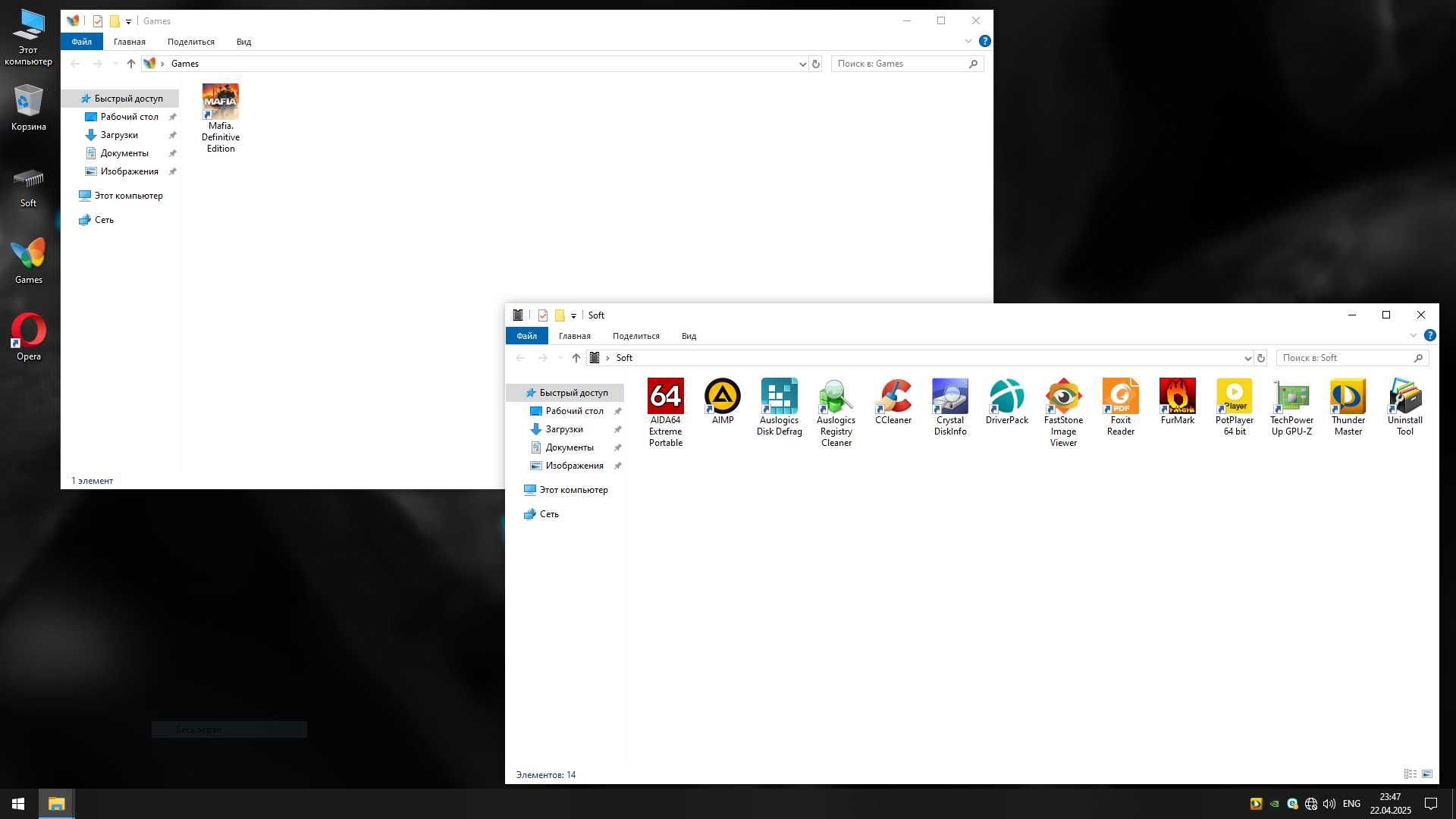1456x819 pixels.
Task: Select the CCleaner shortcut
Action: 893,401
